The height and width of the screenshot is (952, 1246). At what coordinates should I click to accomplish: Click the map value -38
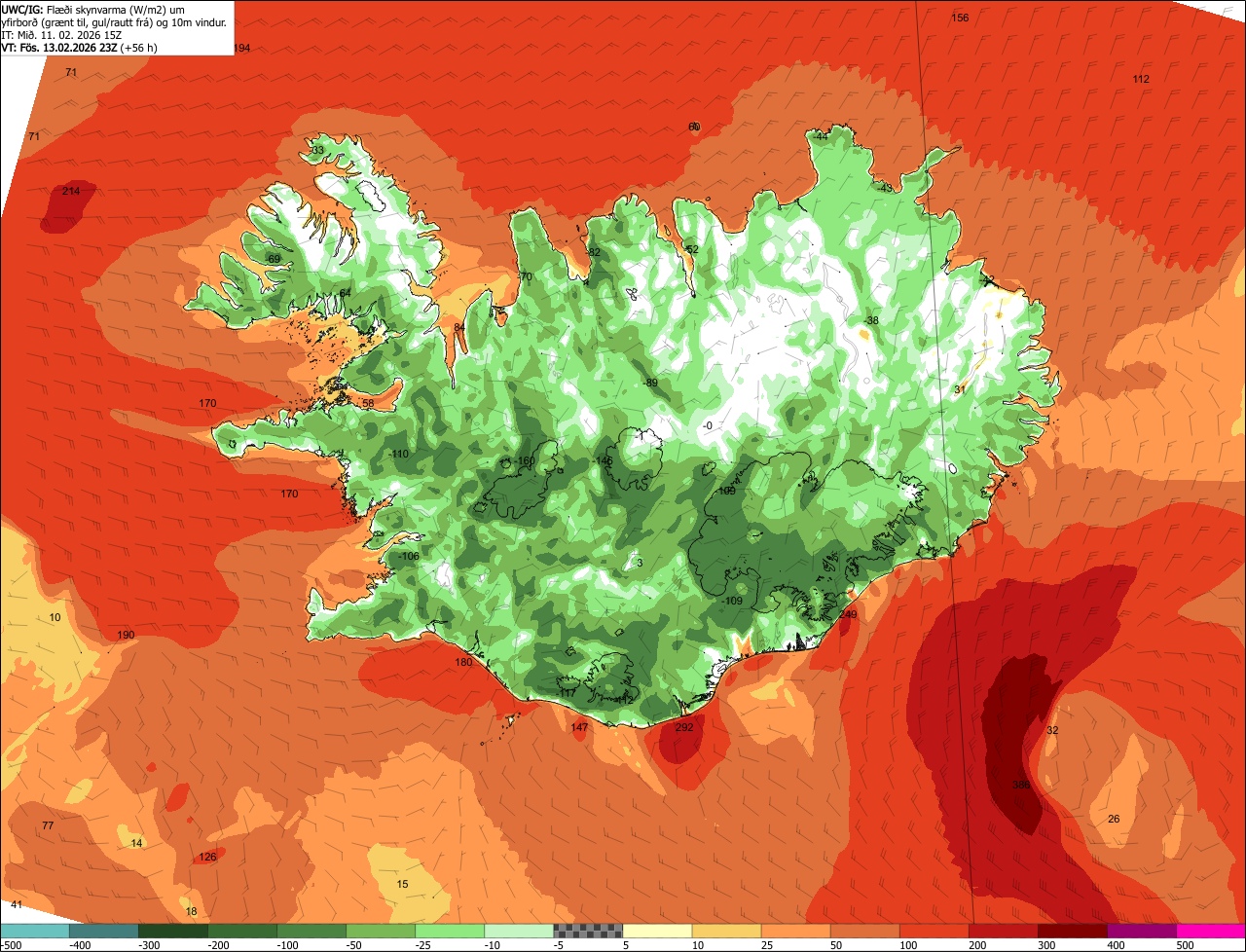pos(871,321)
